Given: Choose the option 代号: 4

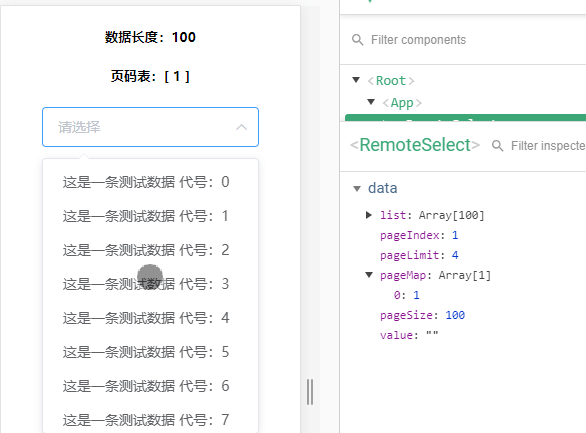Looking at the screenshot, I should pos(150,318).
